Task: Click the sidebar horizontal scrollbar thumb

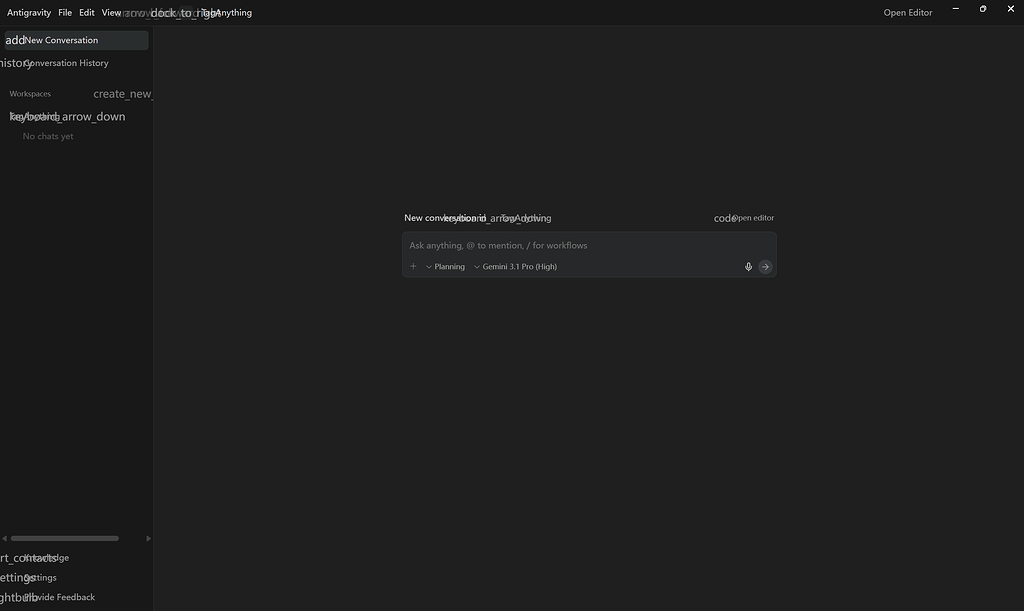Action: 65,539
